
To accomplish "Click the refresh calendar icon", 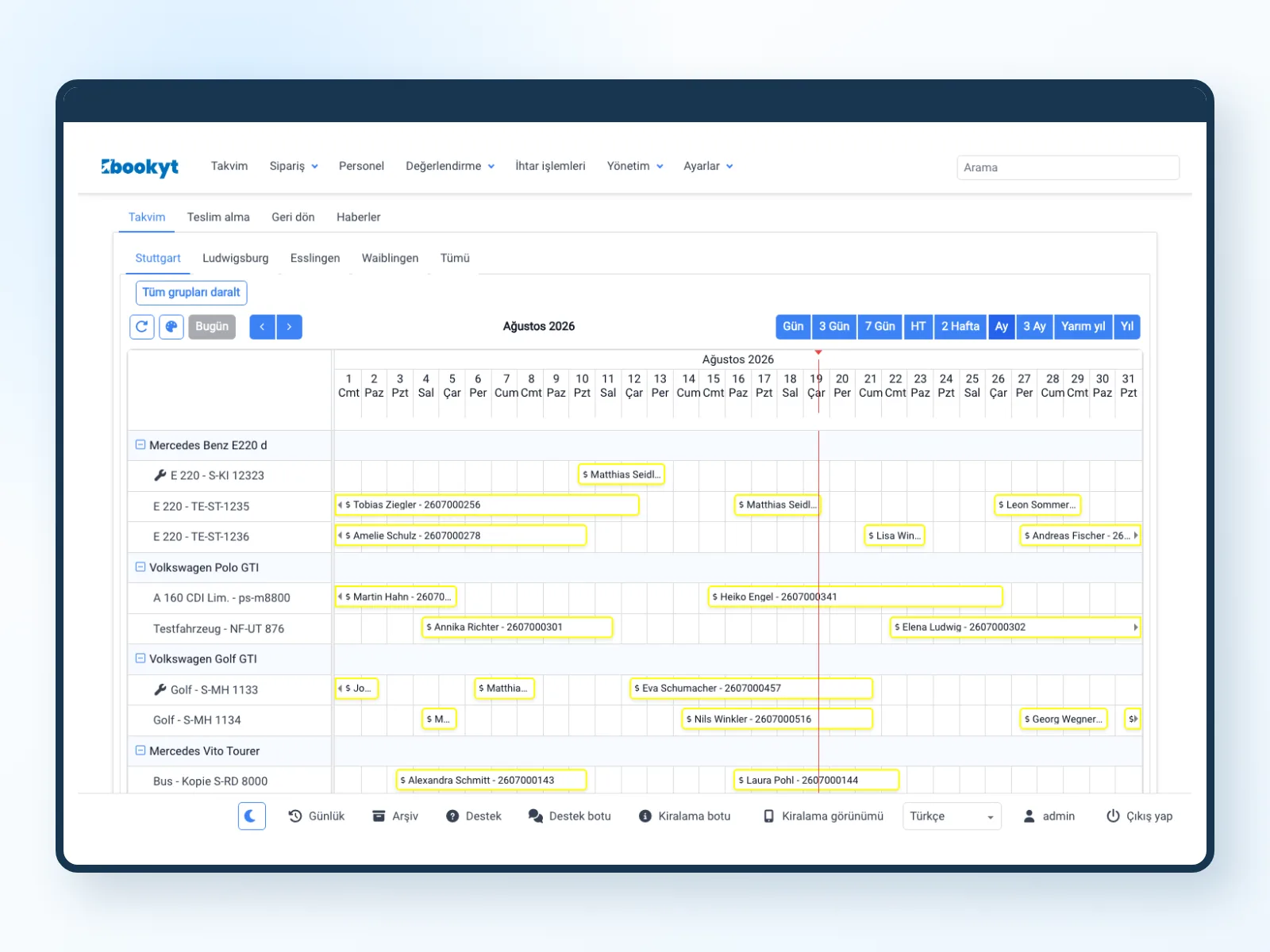I will tap(141, 327).
